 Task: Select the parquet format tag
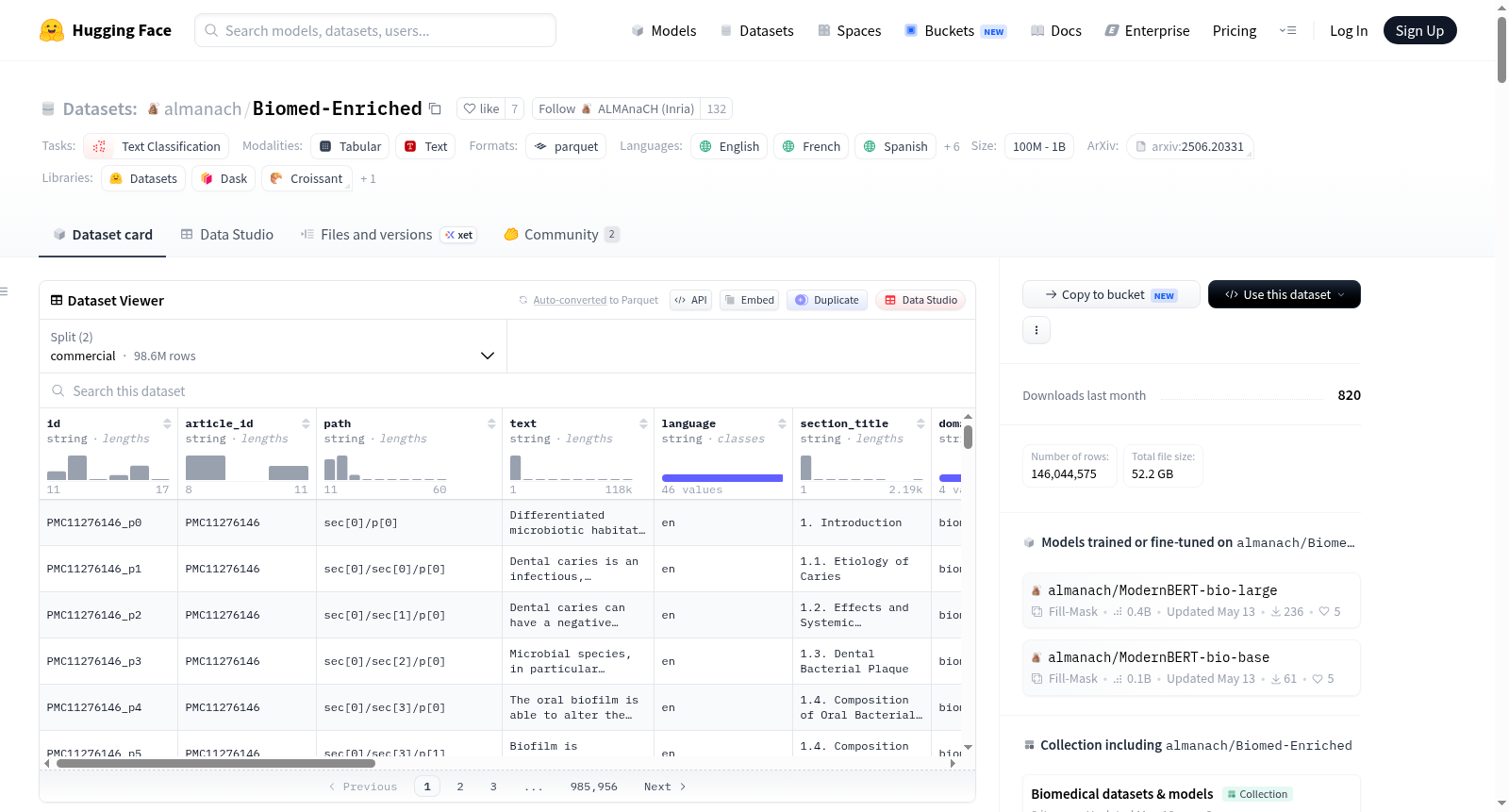click(x=566, y=146)
